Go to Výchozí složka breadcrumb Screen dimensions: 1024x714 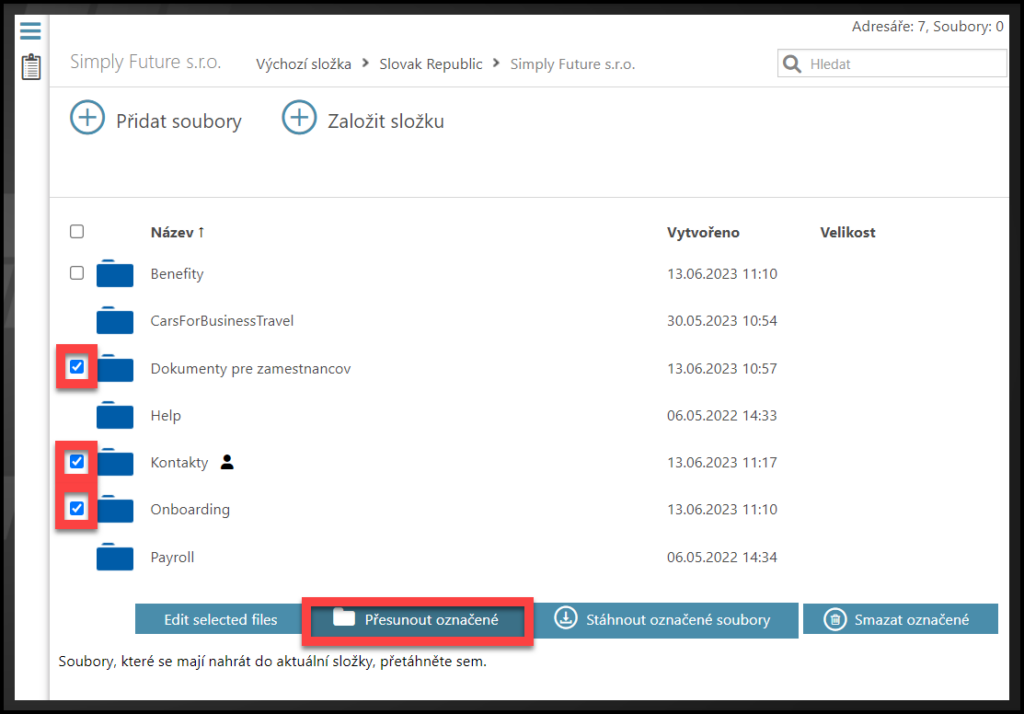[x=303, y=64]
